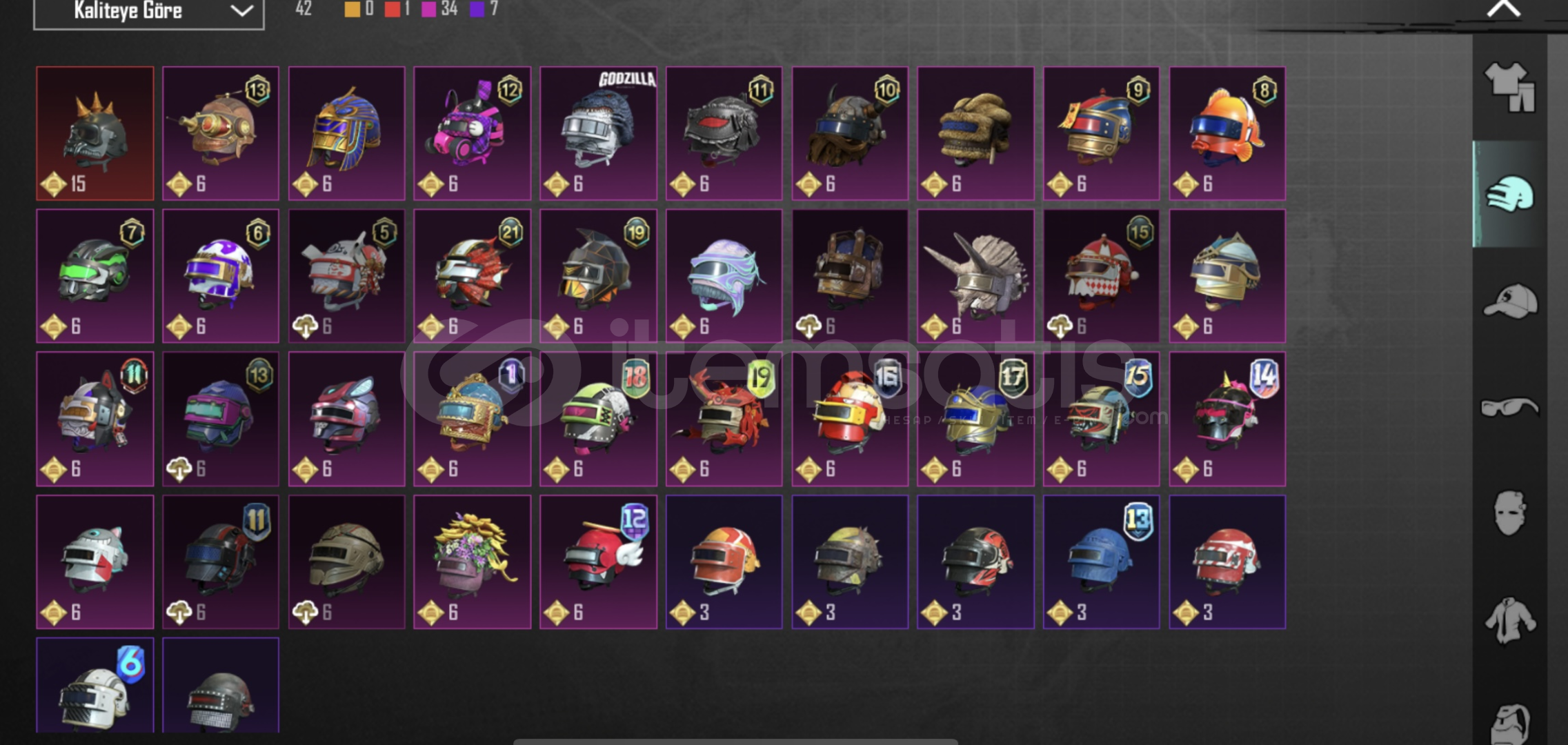Select the orange goldfish helmet numbered 8
This screenshot has width=1568, height=745.
[x=1227, y=133]
